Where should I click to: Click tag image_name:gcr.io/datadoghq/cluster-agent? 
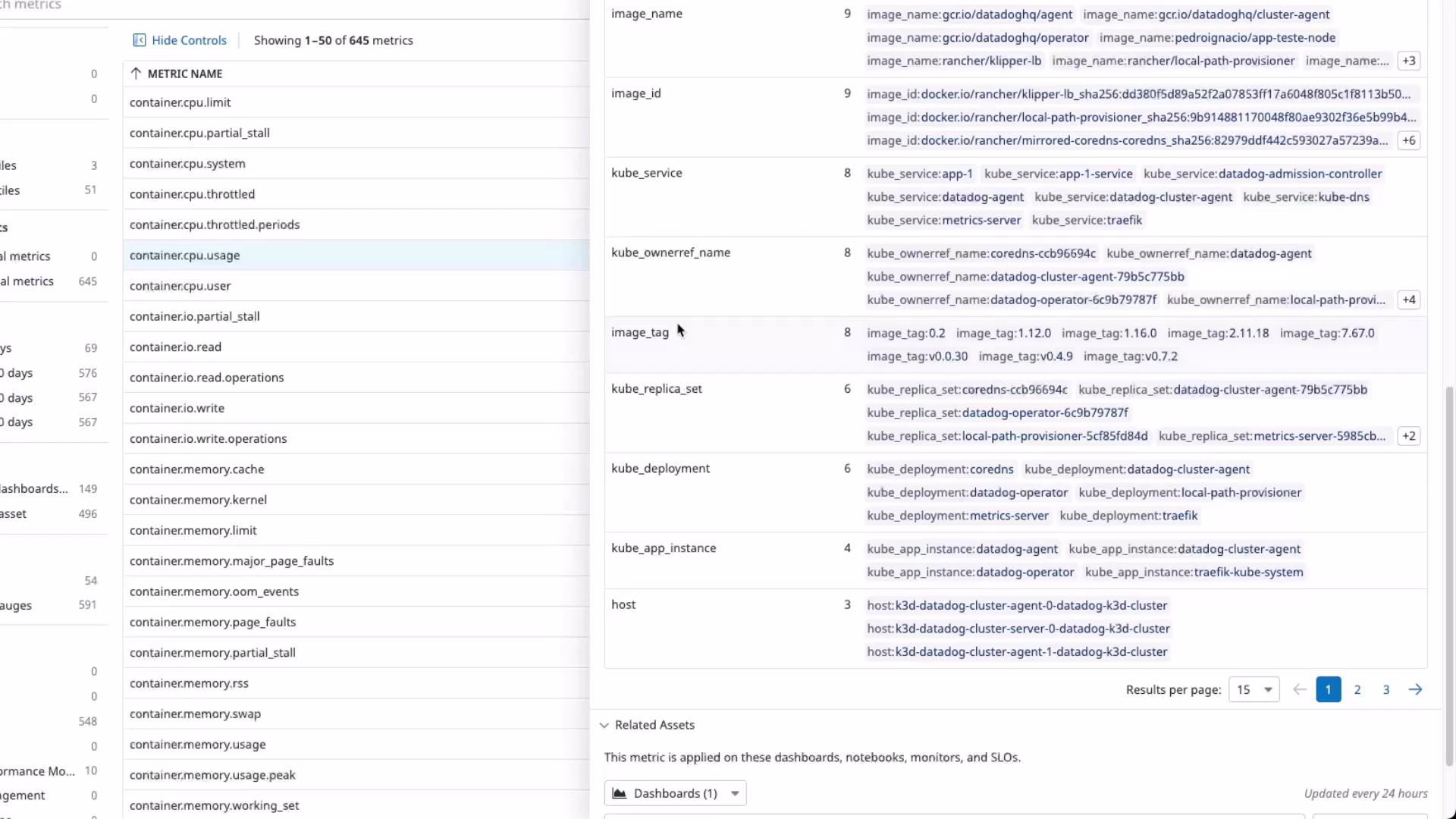[x=1206, y=14]
